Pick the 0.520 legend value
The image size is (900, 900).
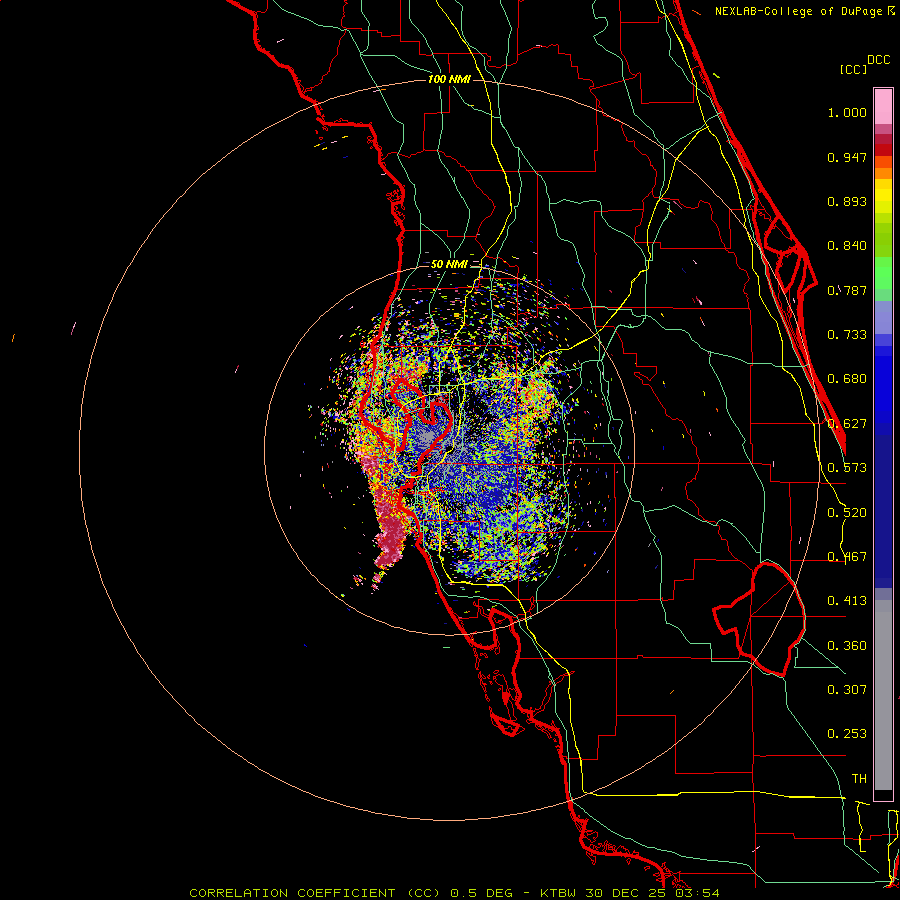[x=847, y=513]
